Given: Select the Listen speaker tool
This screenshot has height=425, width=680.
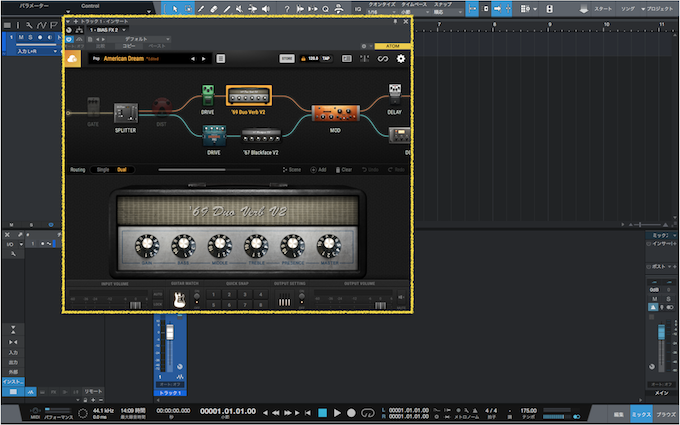Looking at the screenshot, I should click(266, 9).
